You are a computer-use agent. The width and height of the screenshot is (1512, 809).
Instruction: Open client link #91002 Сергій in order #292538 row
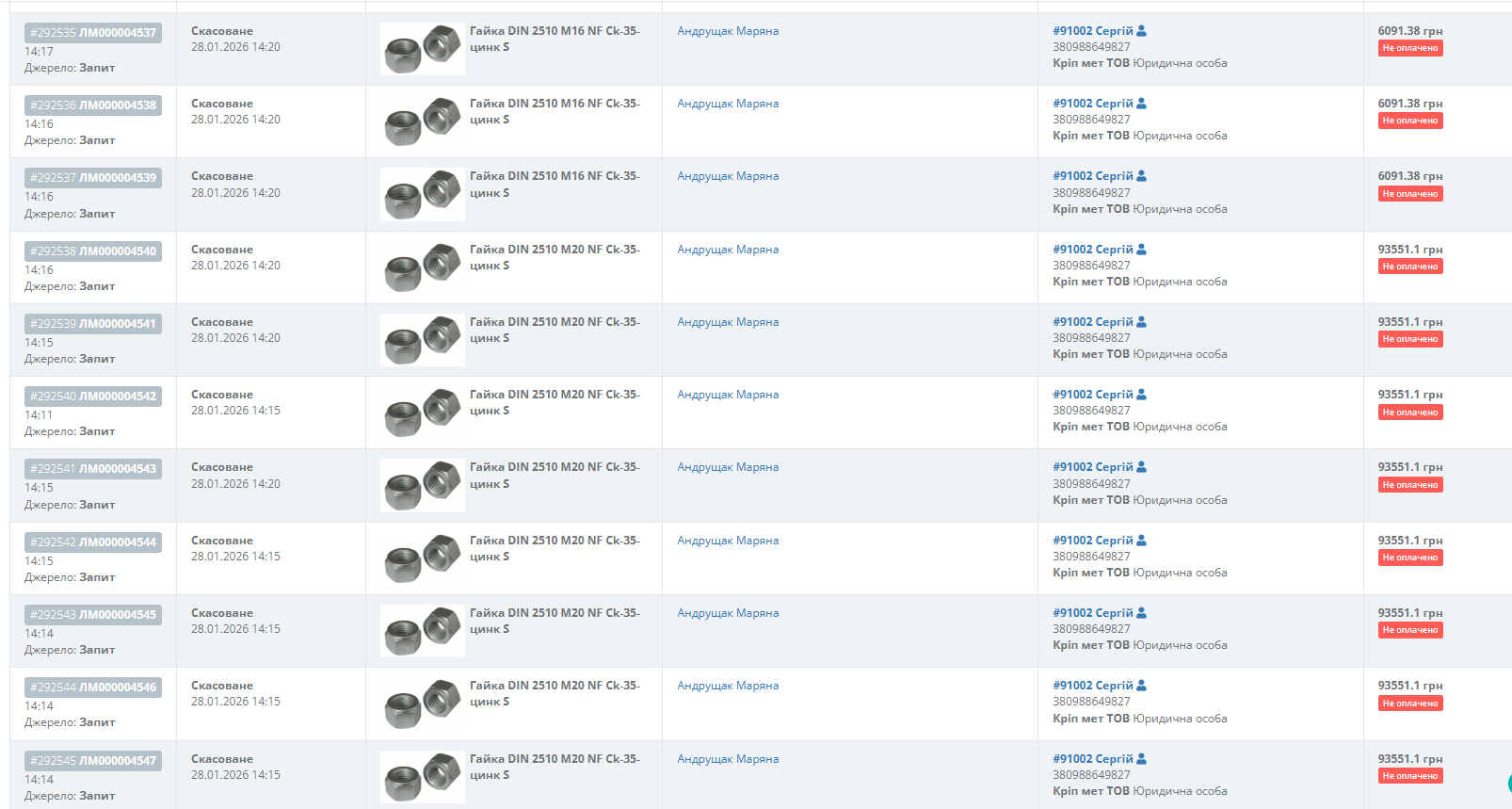[1092, 250]
